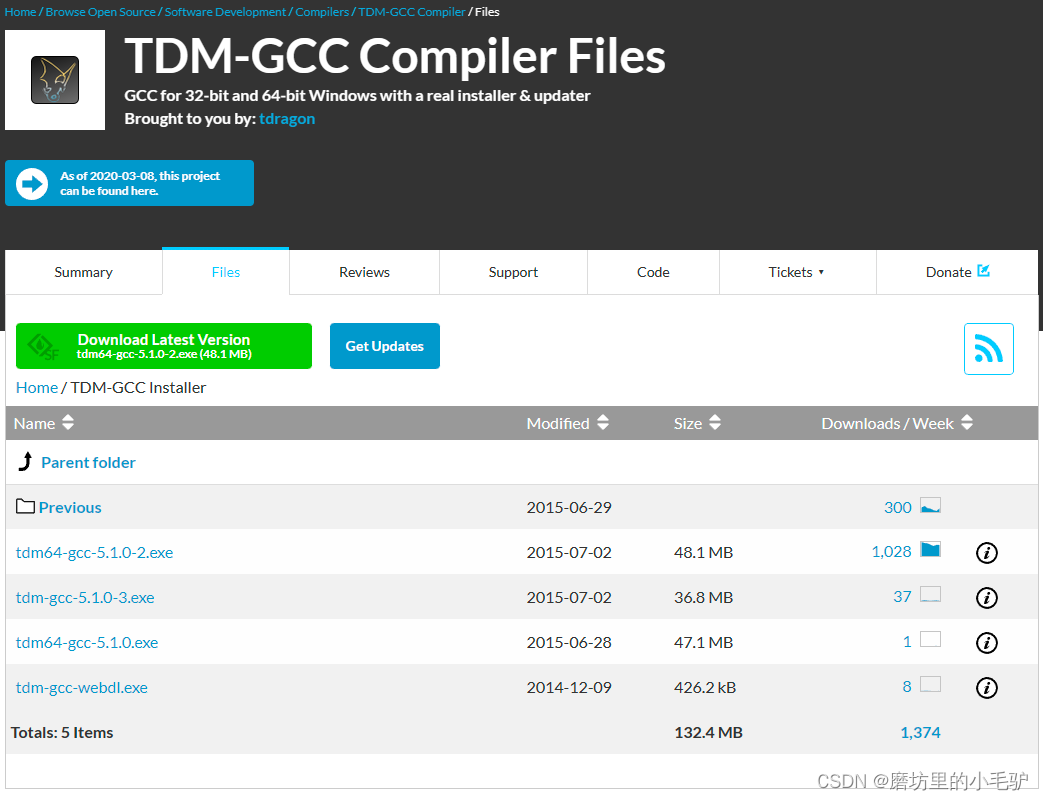The image size is (1043, 800).
Task: Click the 2015-06-28 modified date
Action: pyautogui.click(x=569, y=642)
